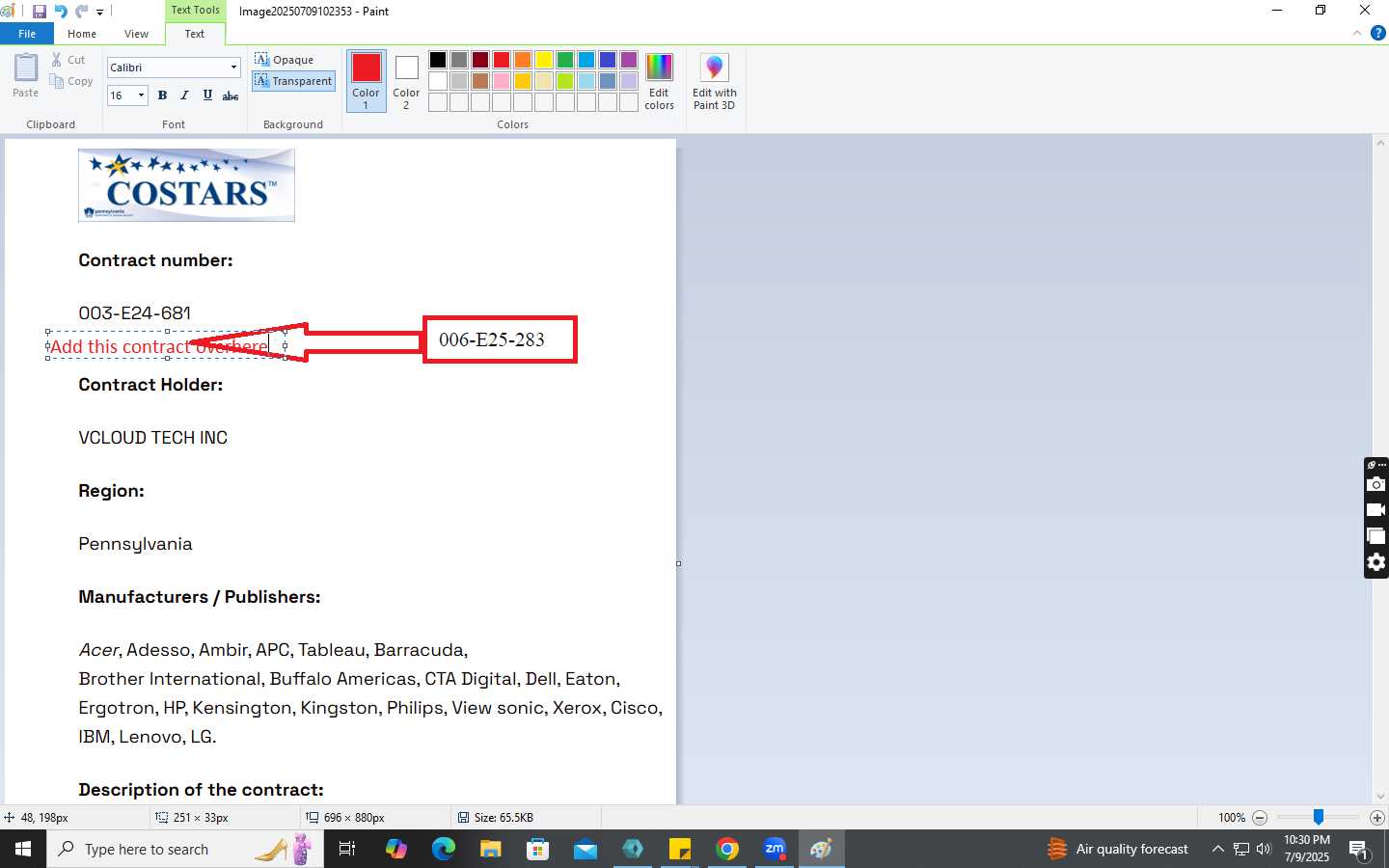Open Task View from taskbar
This screenshot has width=1389, height=868.
coord(347,849)
